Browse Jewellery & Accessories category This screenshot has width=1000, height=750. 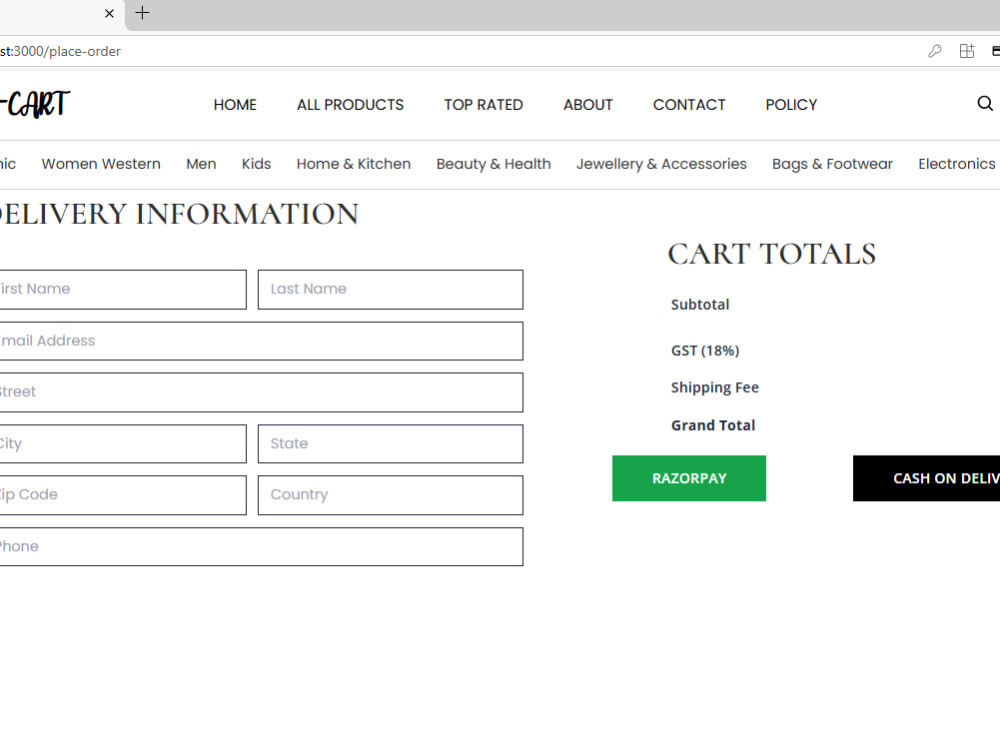coord(661,164)
